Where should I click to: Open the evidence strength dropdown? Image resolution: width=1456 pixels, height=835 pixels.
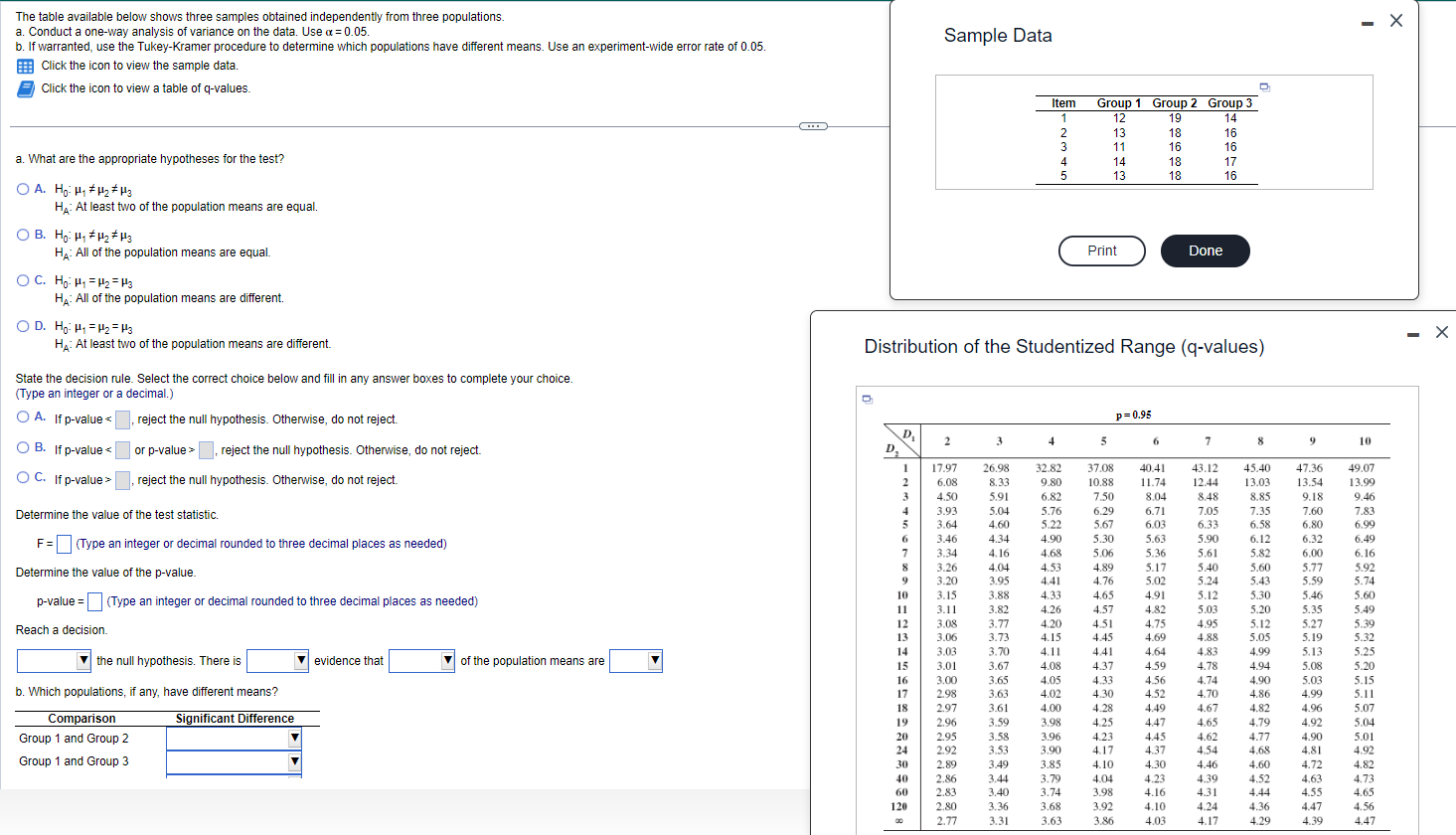click(x=301, y=660)
